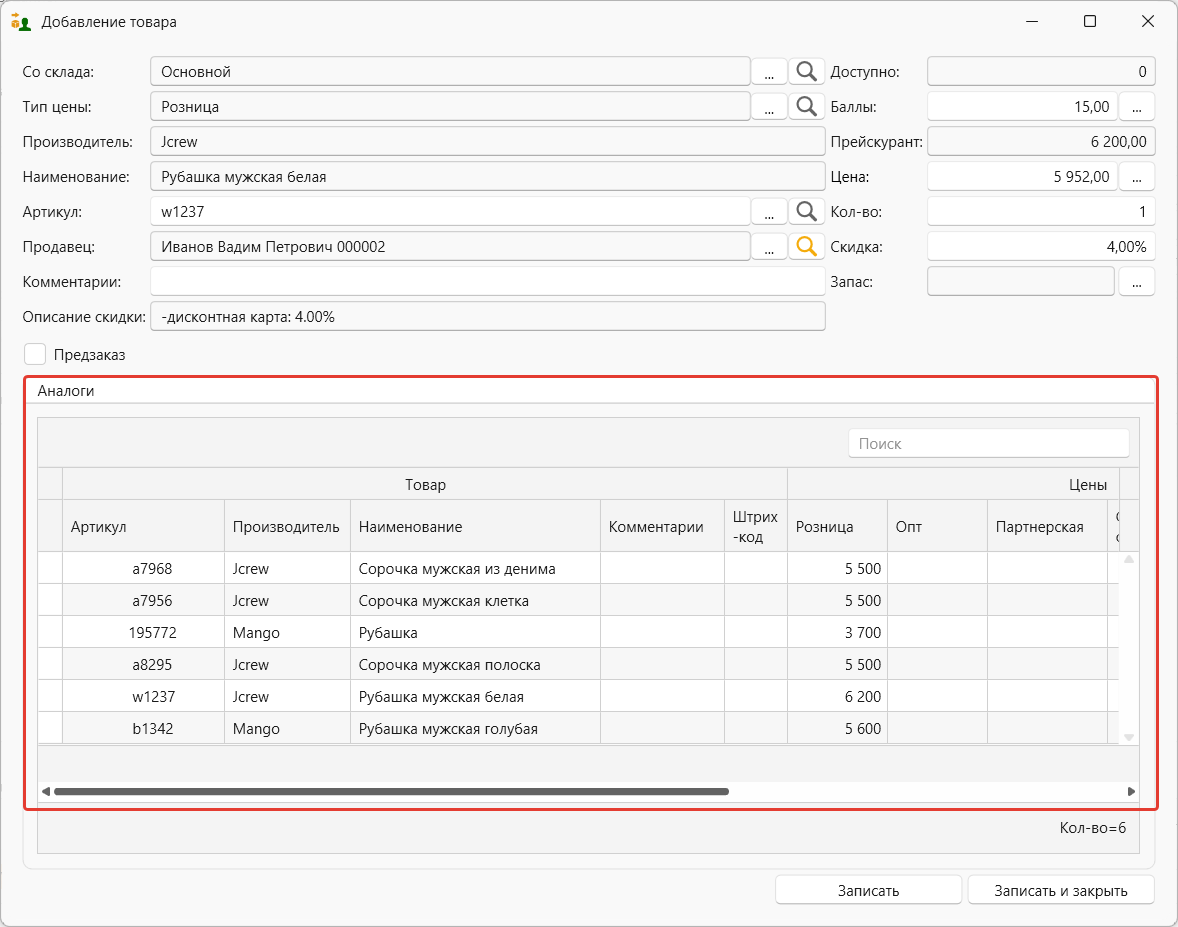The height and width of the screenshot is (927, 1178).
Task: Open ellipsis selector next to Продавец field
Action: (x=769, y=247)
